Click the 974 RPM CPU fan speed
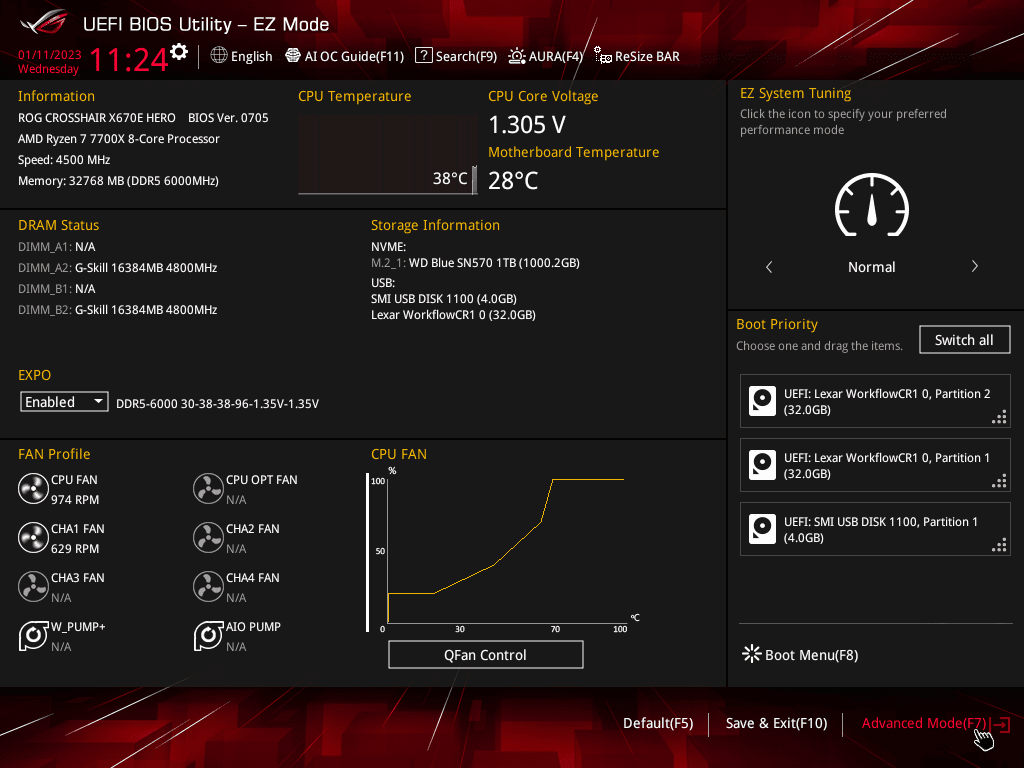 (75, 500)
